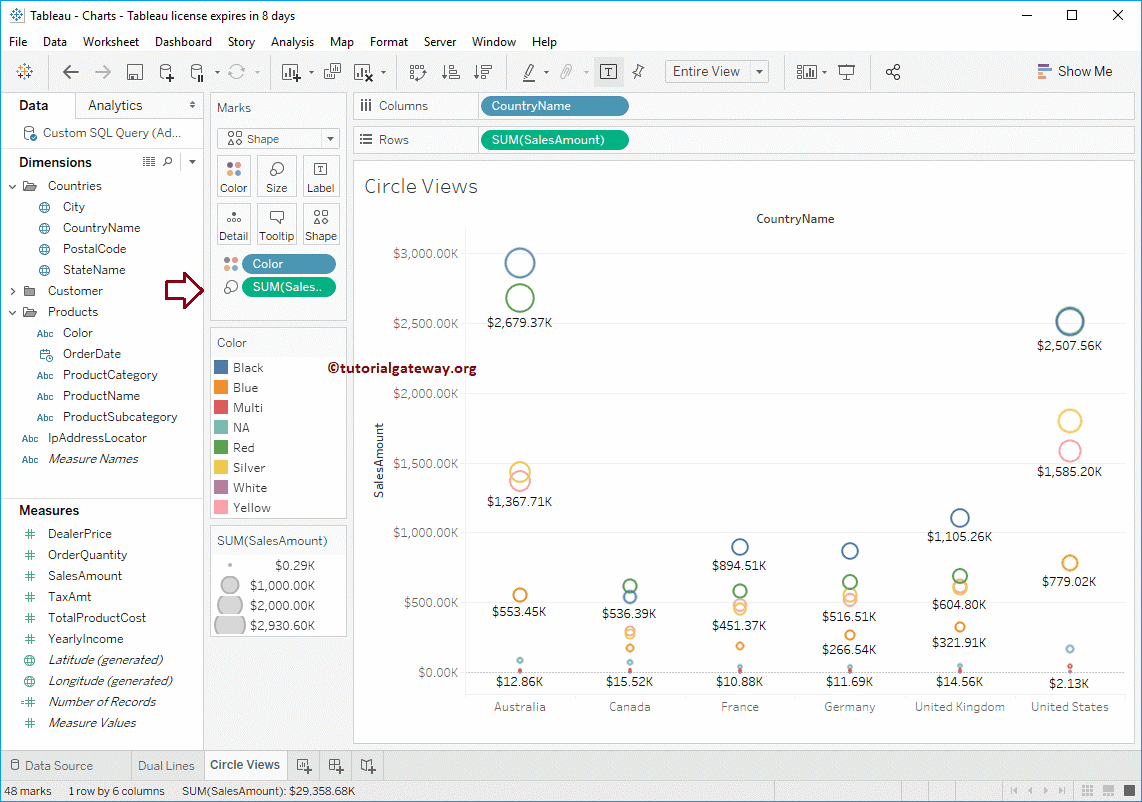This screenshot has width=1142, height=802.
Task: Click the Duplicate sheet icon
Action: coord(332,71)
